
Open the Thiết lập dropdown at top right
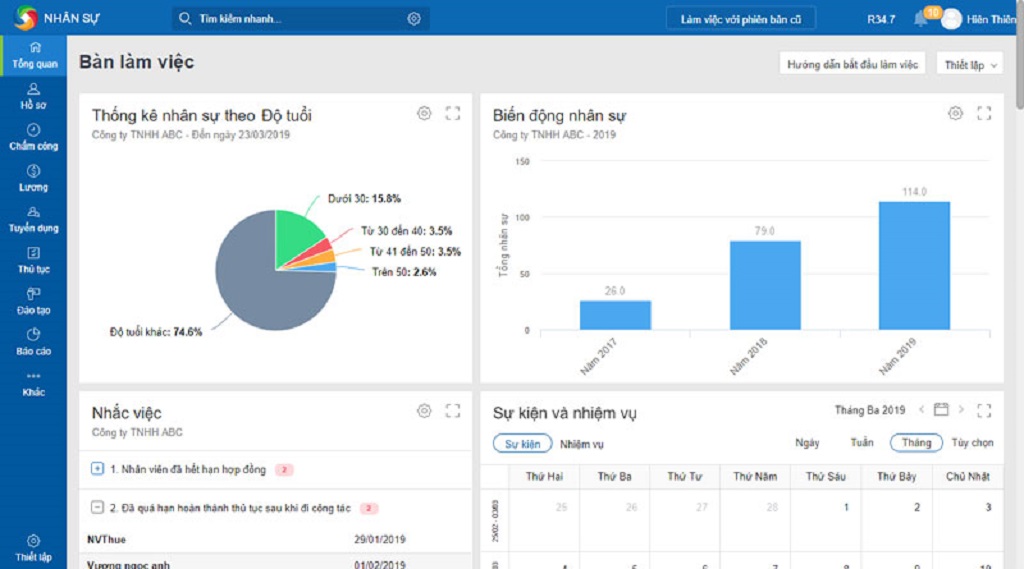click(x=970, y=64)
